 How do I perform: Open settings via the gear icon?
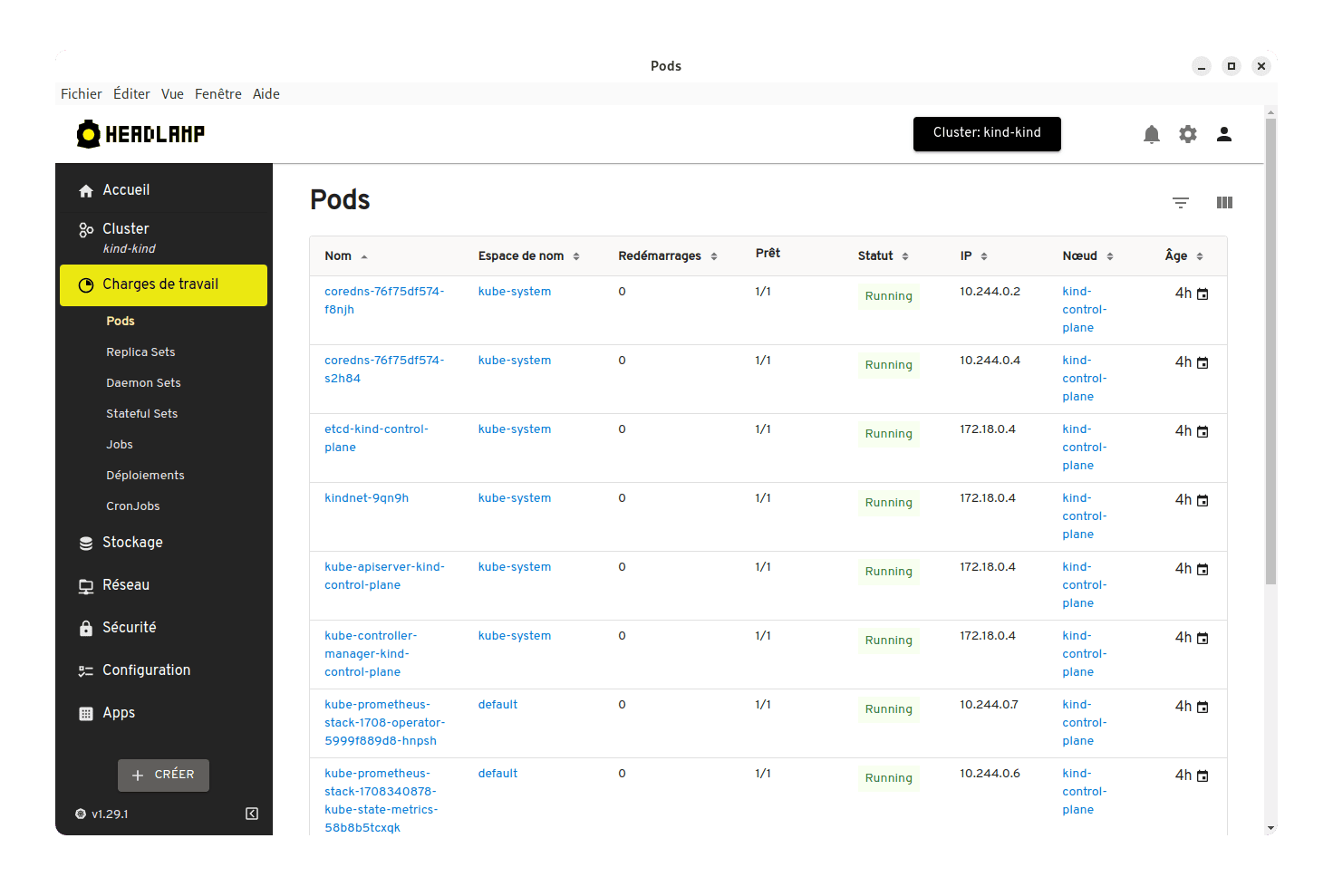[1187, 135]
